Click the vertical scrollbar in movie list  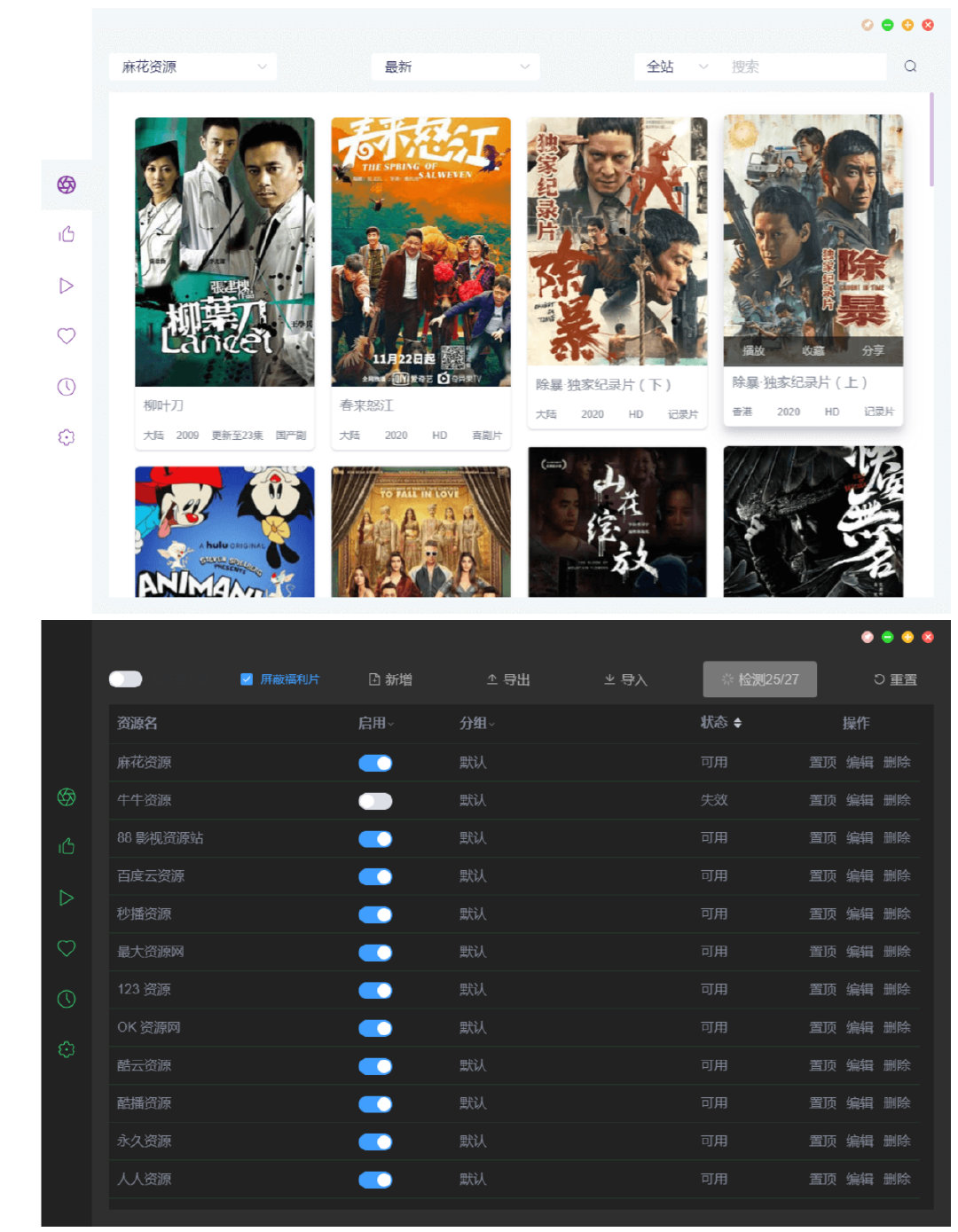click(x=931, y=140)
